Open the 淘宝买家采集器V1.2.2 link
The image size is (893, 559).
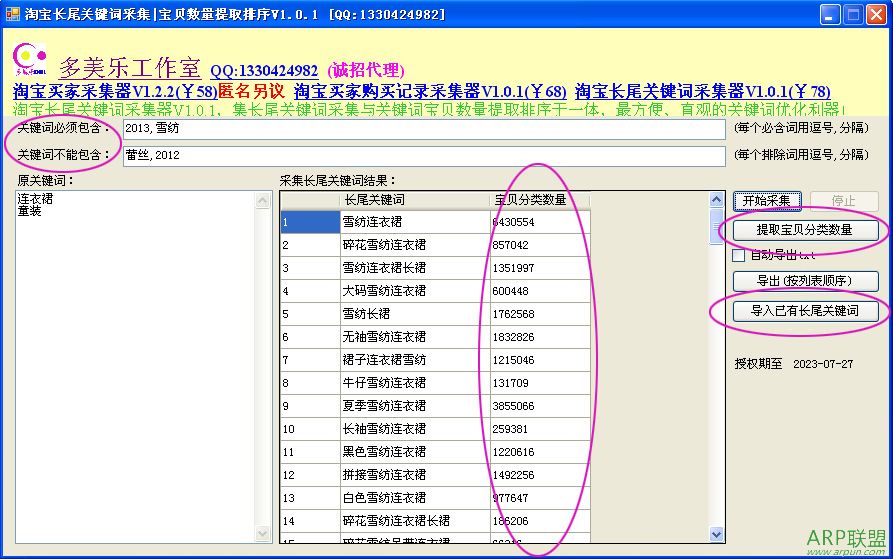click(114, 91)
